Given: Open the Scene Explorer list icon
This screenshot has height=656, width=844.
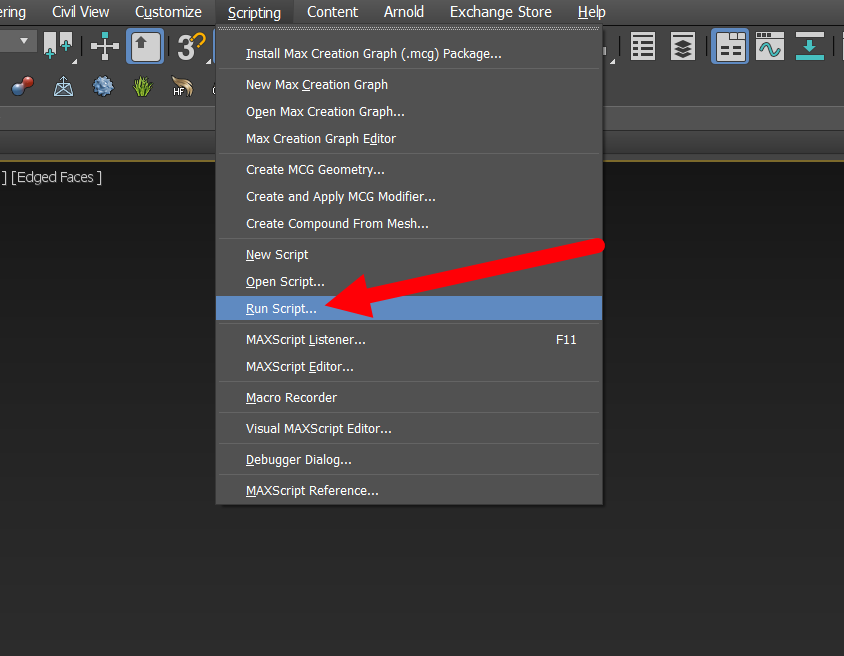Looking at the screenshot, I should click(x=643, y=46).
